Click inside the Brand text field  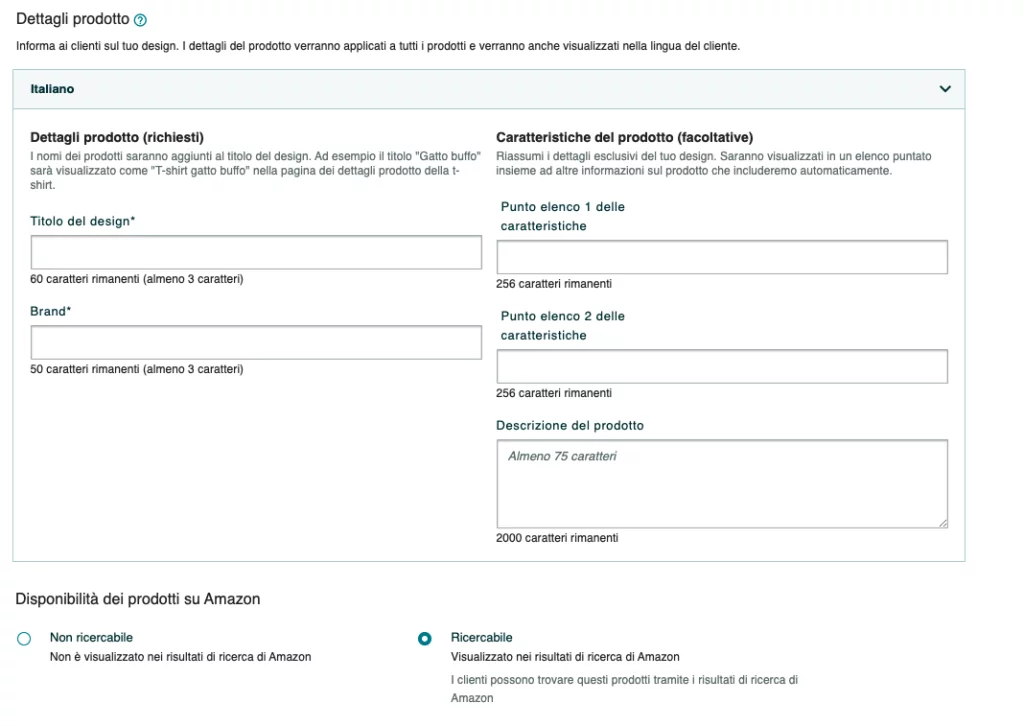[x=256, y=343]
